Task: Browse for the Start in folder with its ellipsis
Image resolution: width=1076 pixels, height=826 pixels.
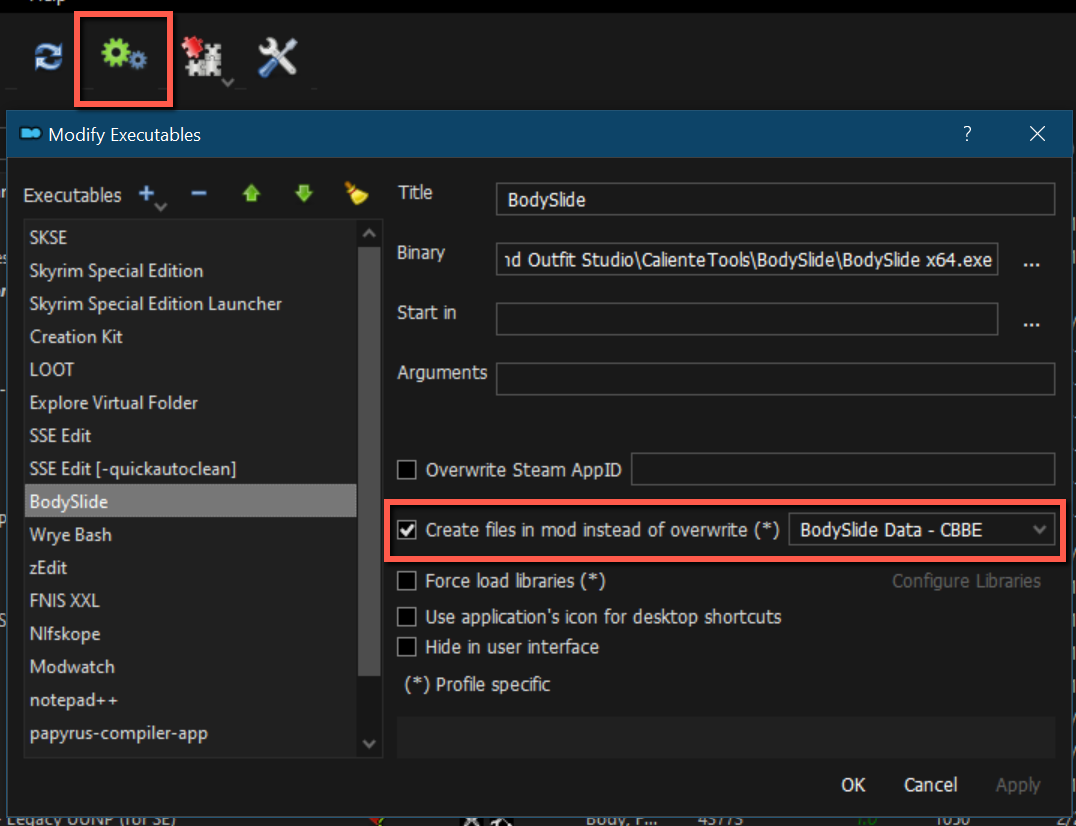Action: (1031, 324)
